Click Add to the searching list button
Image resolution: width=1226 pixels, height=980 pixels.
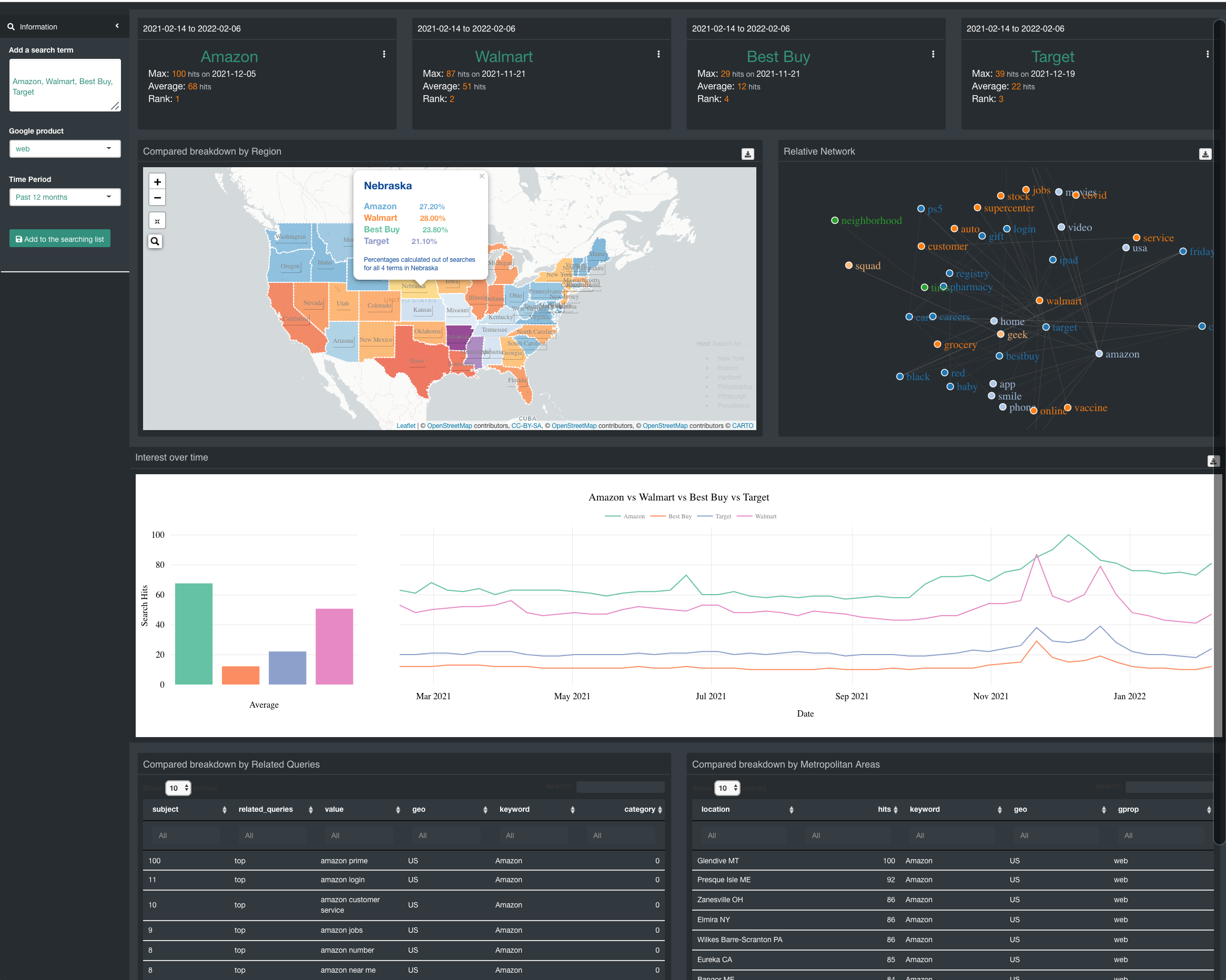point(60,239)
